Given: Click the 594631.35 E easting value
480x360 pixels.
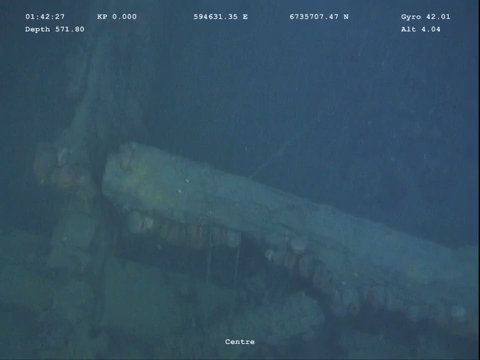Looking at the screenshot, I should [x=221, y=17].
